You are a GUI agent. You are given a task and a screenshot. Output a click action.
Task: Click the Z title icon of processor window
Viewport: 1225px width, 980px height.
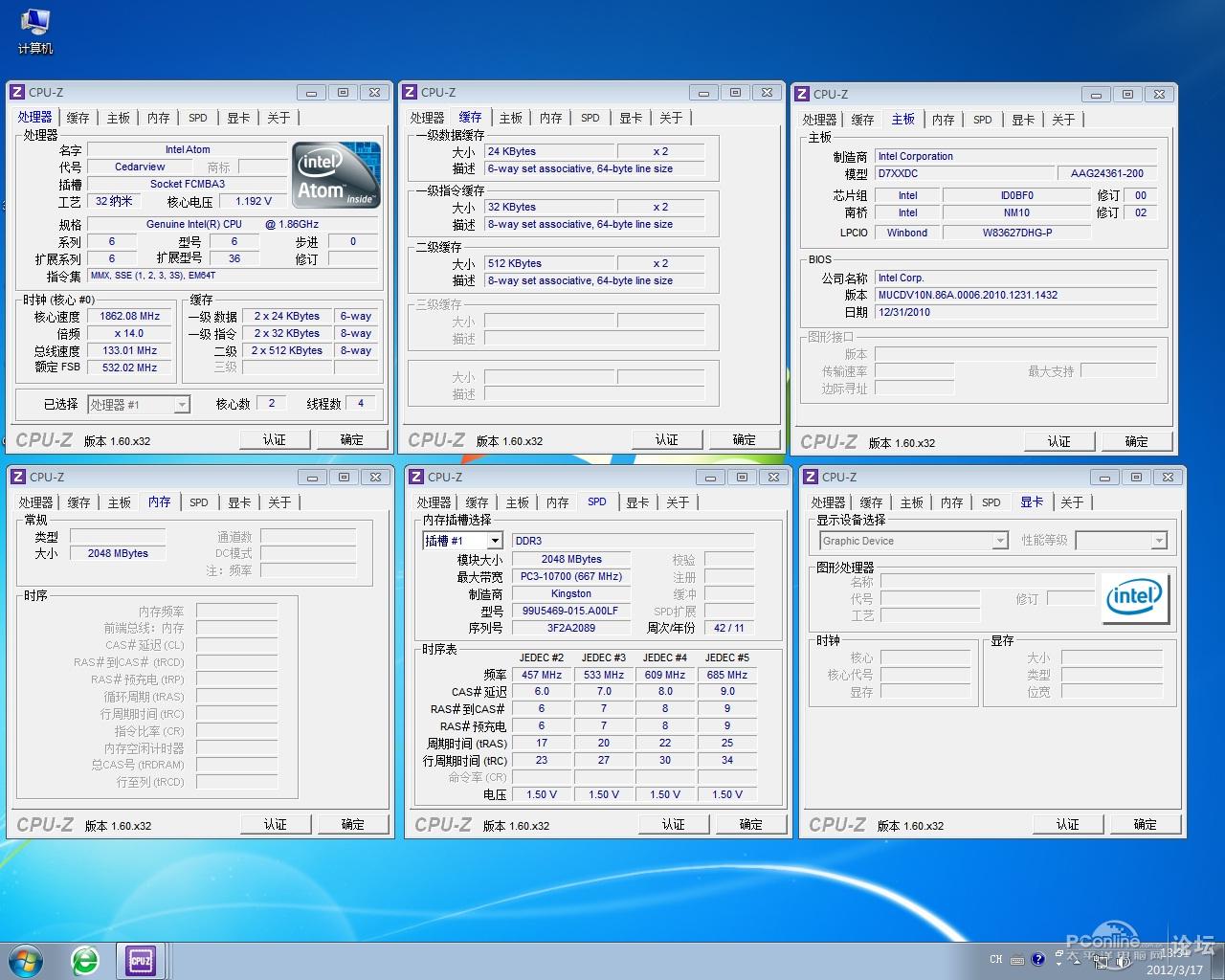[x=17, y=92]
